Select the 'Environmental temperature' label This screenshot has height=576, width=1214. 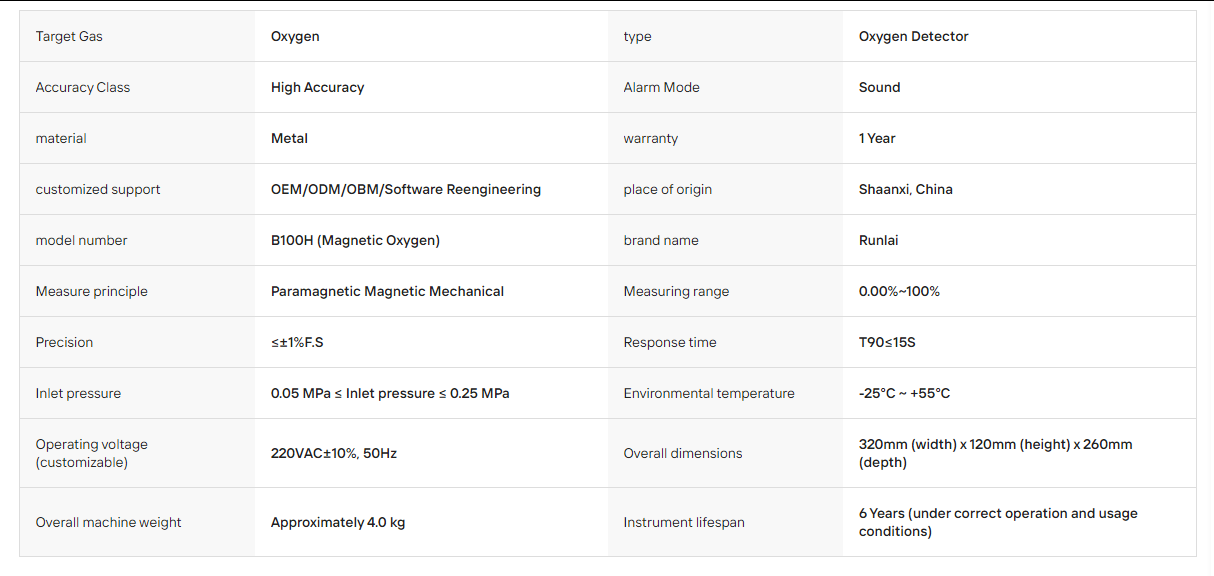tap(709, 394)
